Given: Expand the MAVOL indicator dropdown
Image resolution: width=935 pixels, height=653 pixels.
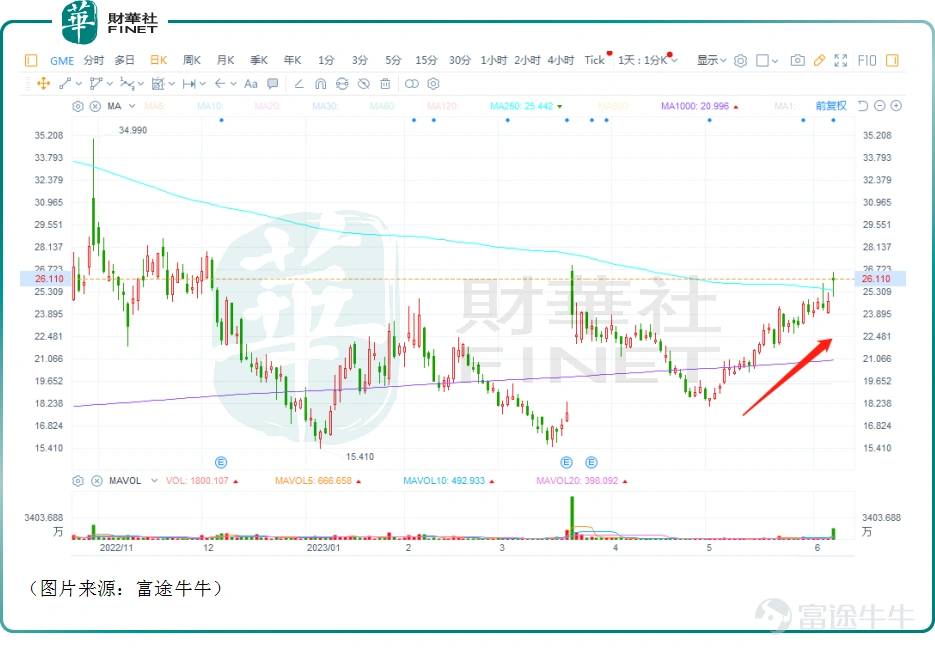Looking at the screenshot, I should coord(154,481).
